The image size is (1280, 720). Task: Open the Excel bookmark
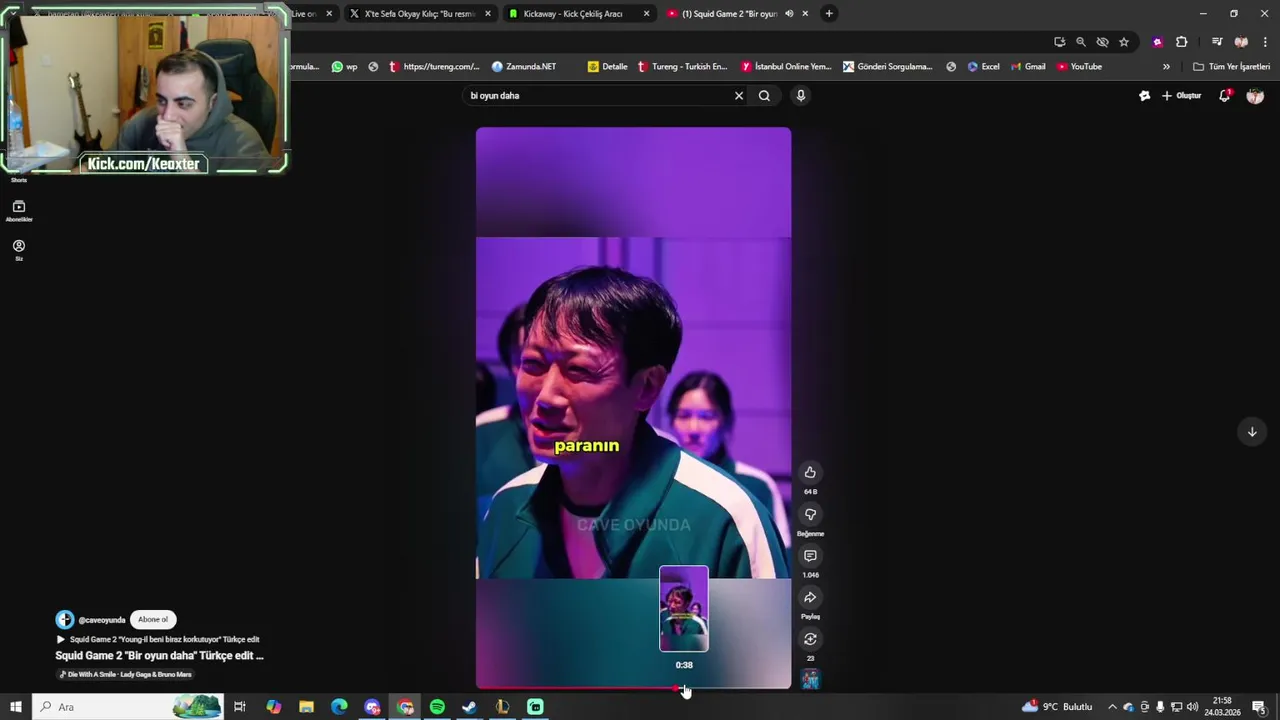(x=984, y=67)
